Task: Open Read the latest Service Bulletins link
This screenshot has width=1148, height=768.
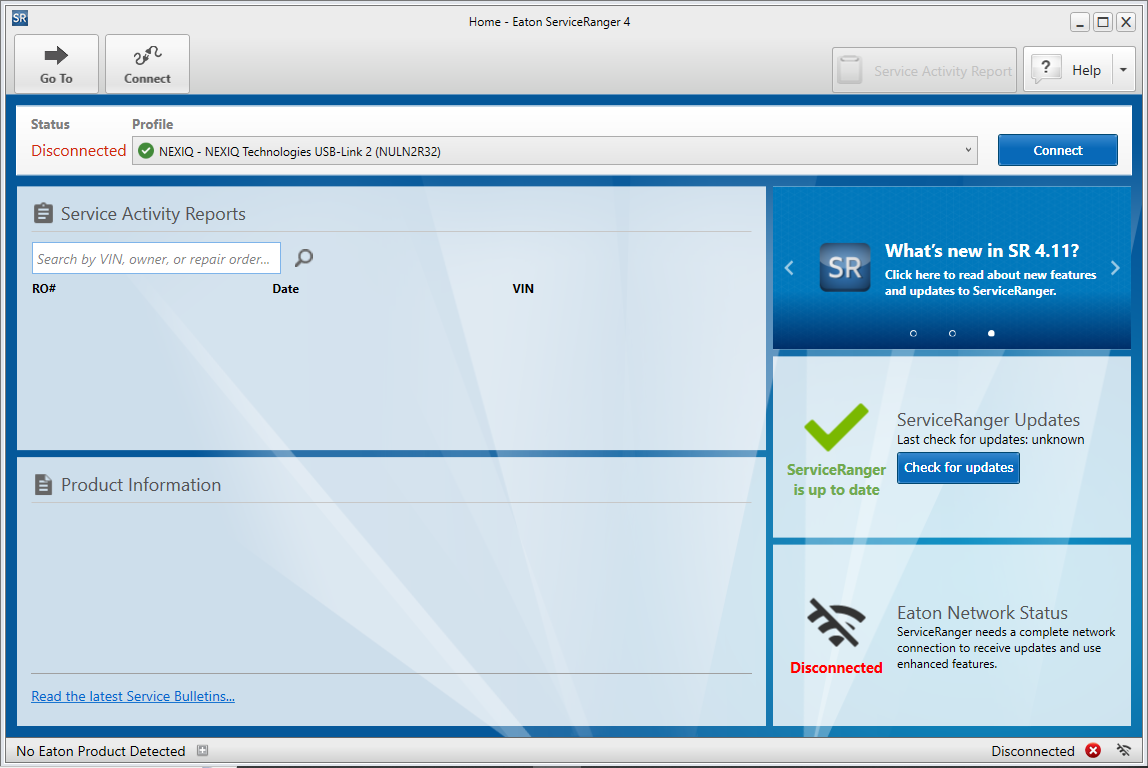Action: coord(133,696)
